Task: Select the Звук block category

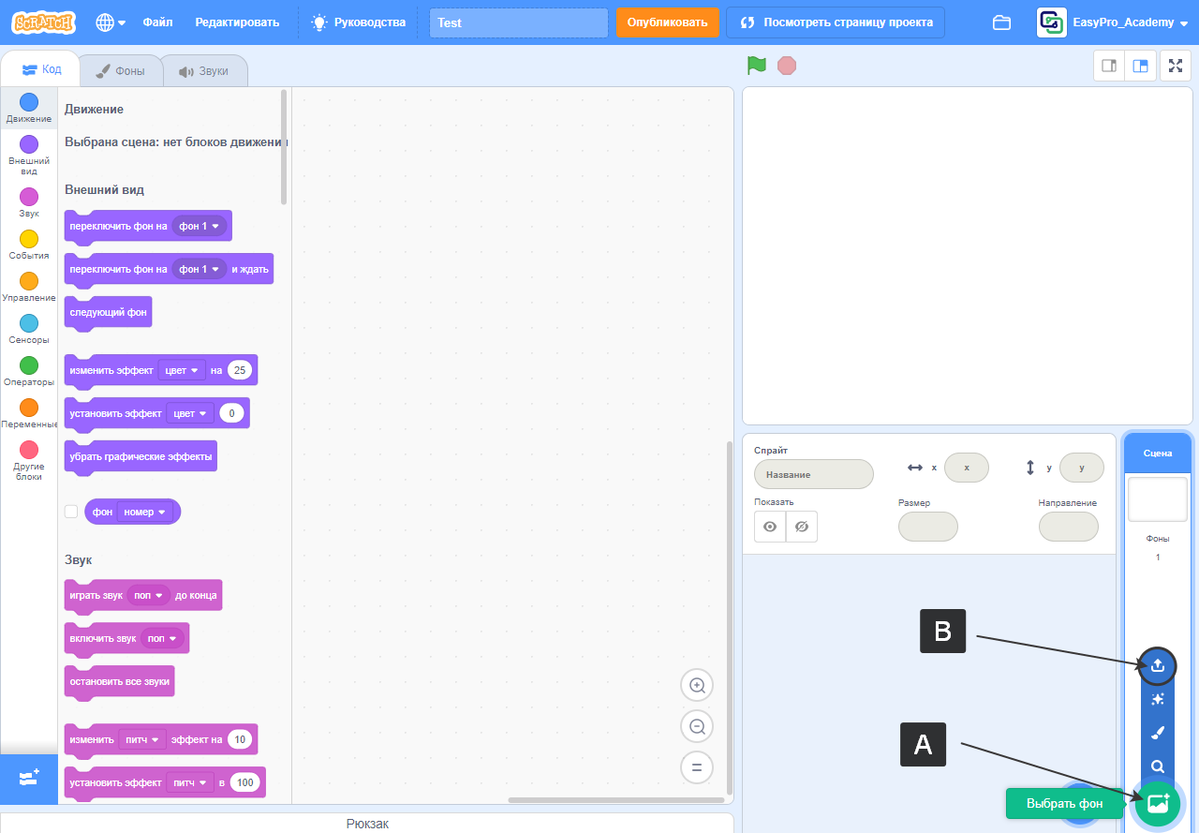Action: (29, 203)
